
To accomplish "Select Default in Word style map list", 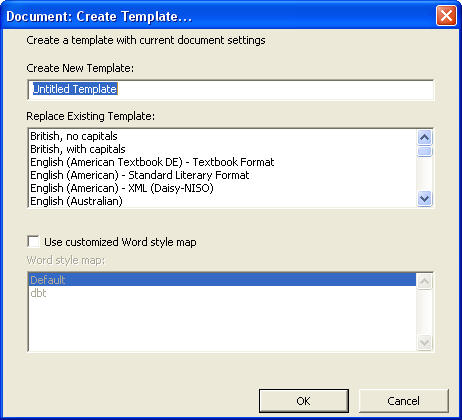I will [223, 280].
